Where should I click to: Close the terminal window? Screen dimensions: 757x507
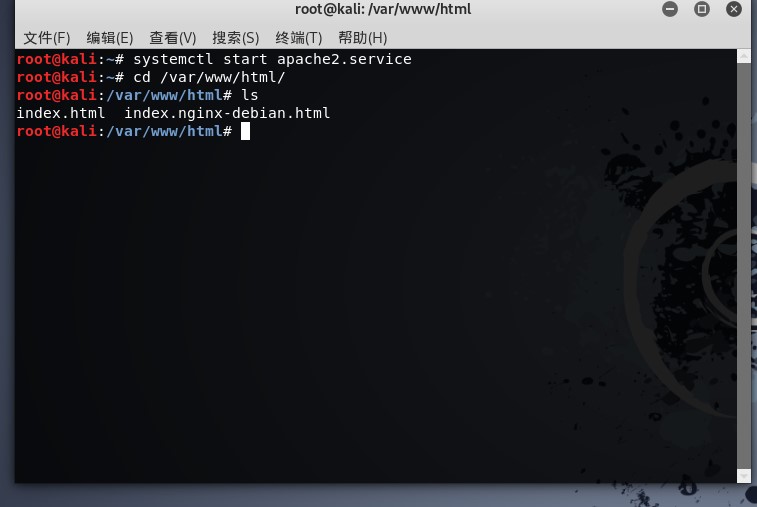click(733, 9)
